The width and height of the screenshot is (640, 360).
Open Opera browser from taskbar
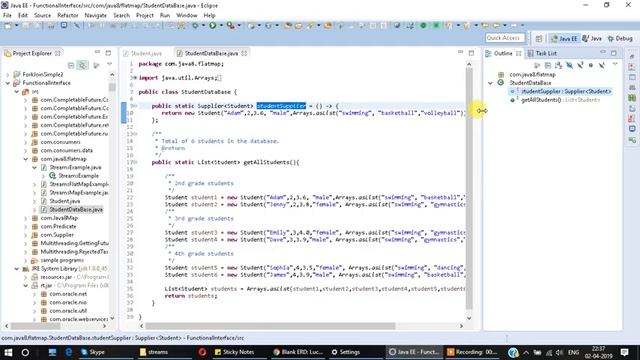click(202, 352)
